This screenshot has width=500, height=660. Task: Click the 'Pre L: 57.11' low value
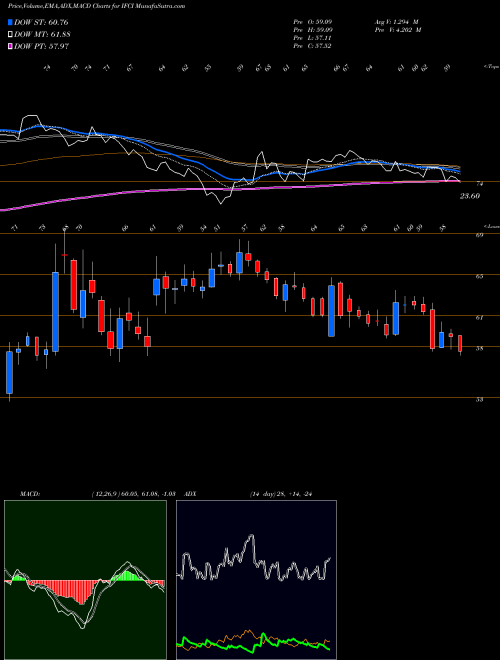coord(314,38)
